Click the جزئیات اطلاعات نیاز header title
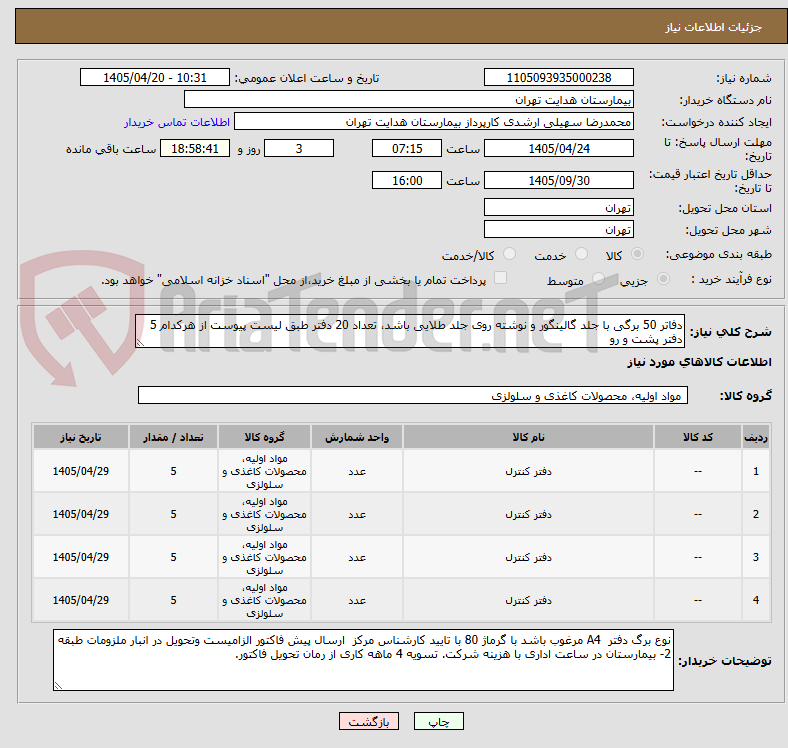 coord(714,27)
